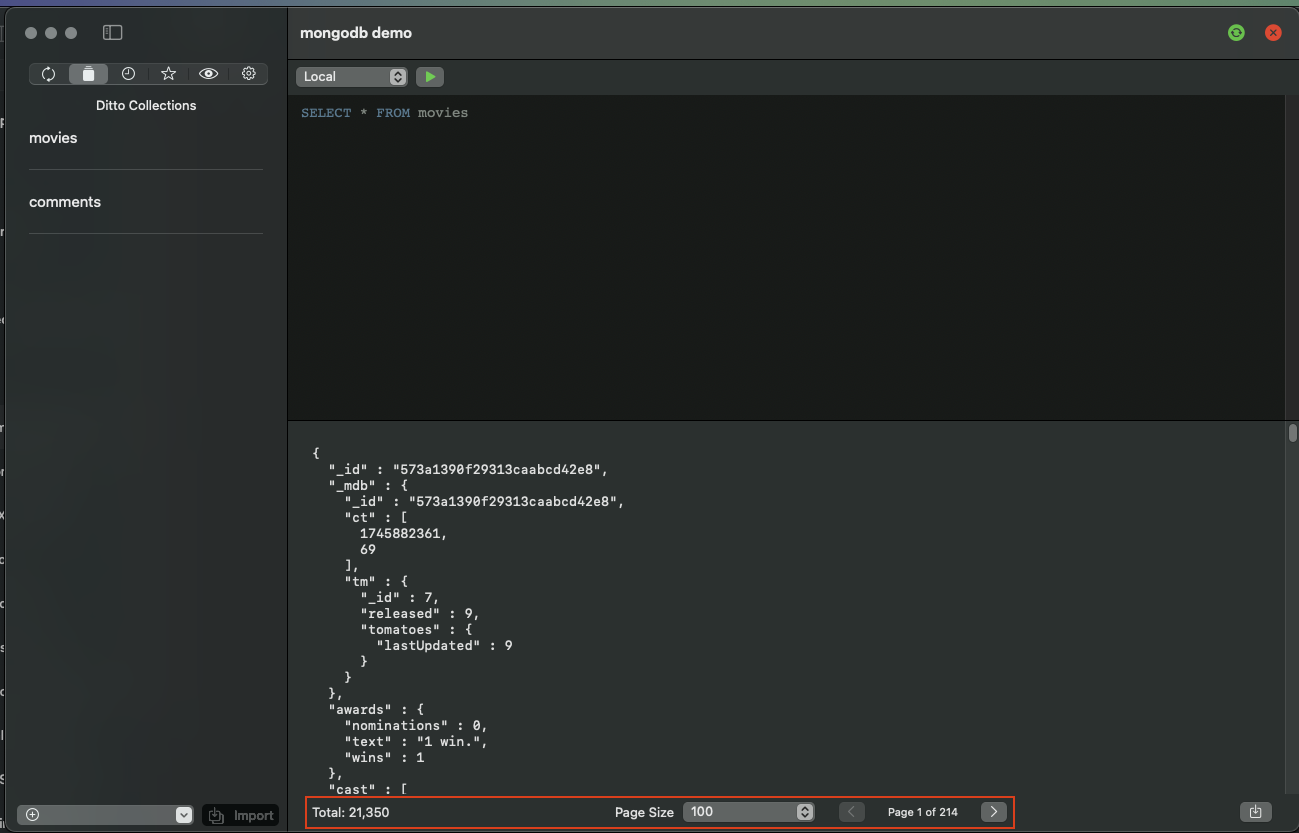The width and height of the screenshot is (1299, 833).
Task: Click the results pane vertical scrollbar
Action: pos(1292,433)
